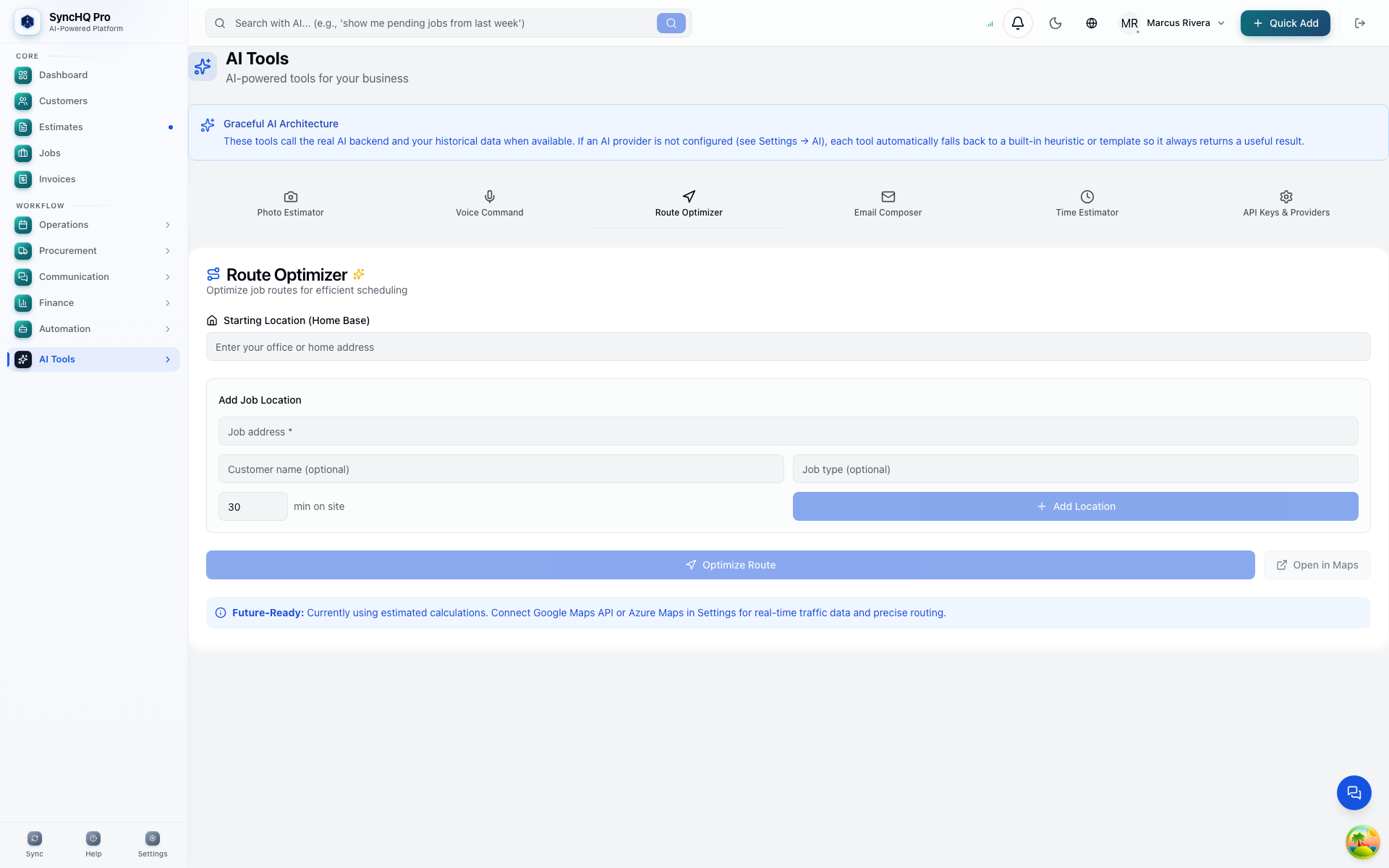Image resolution: width=1389 pixels, height=868 pixels.
Task: Click the AI search submit icon
Action: (x=671, y=23)
